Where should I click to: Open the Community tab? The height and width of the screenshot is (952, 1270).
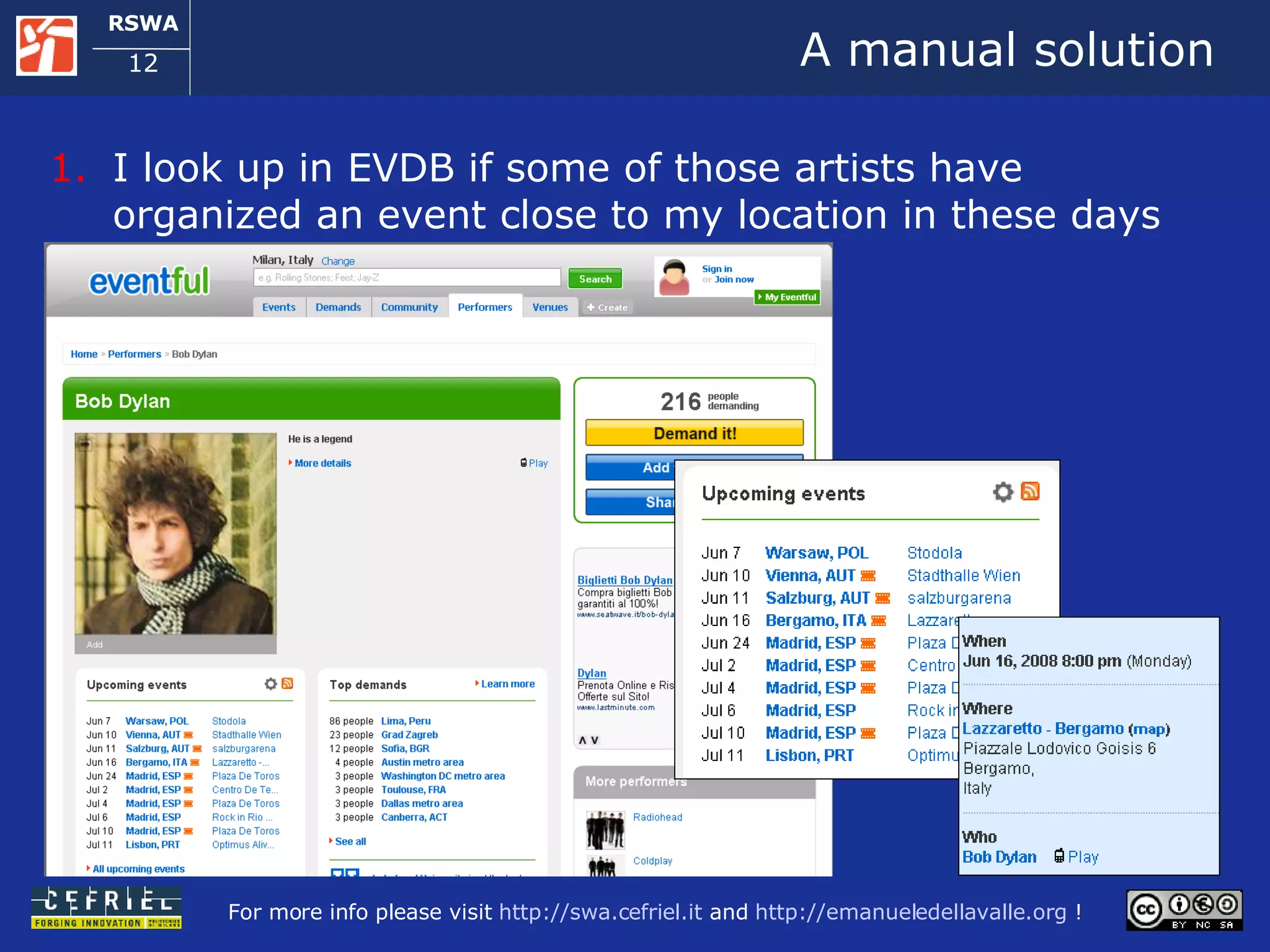click(409, 307)
